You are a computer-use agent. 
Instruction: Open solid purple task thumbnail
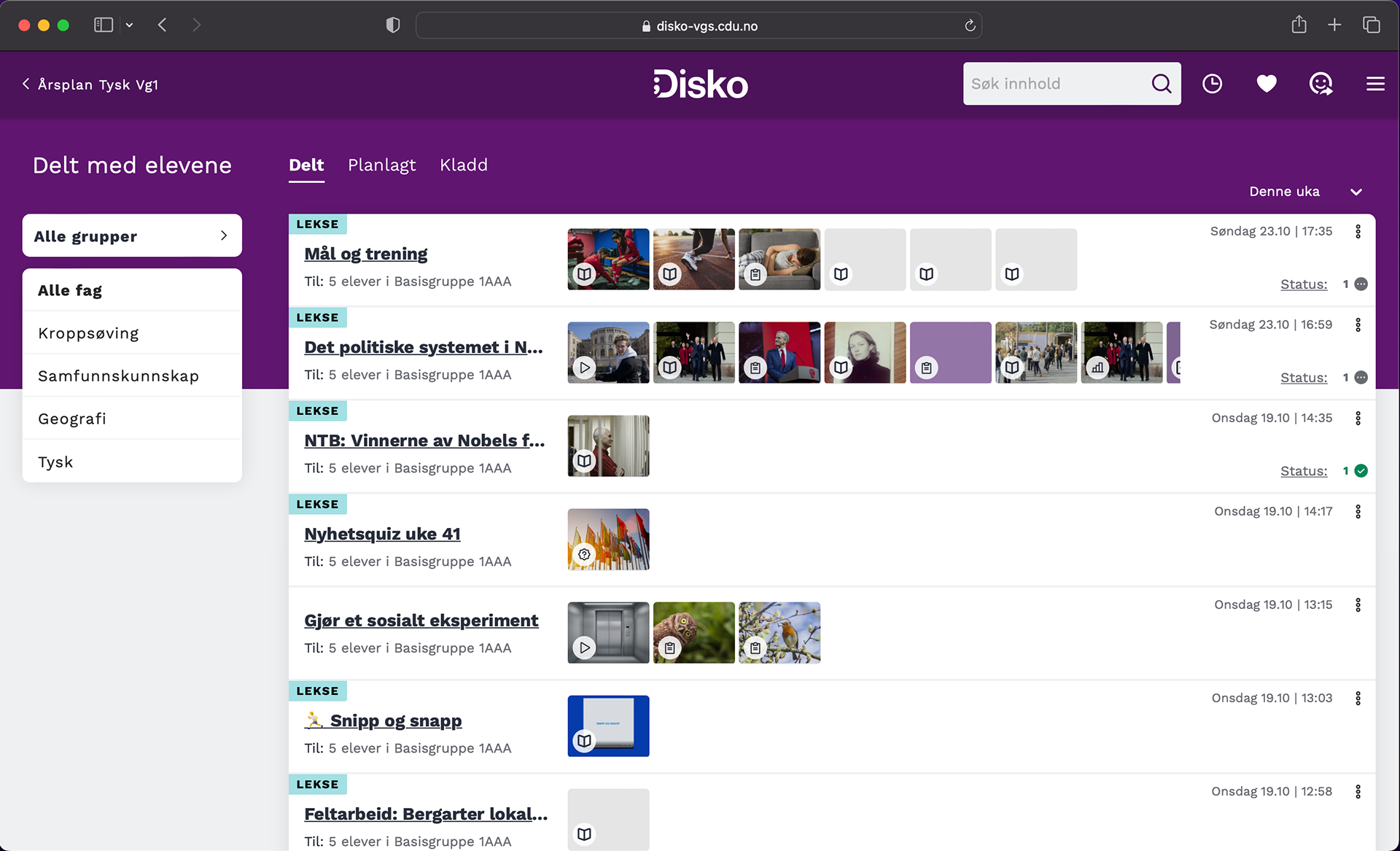[x=950, y=353]
